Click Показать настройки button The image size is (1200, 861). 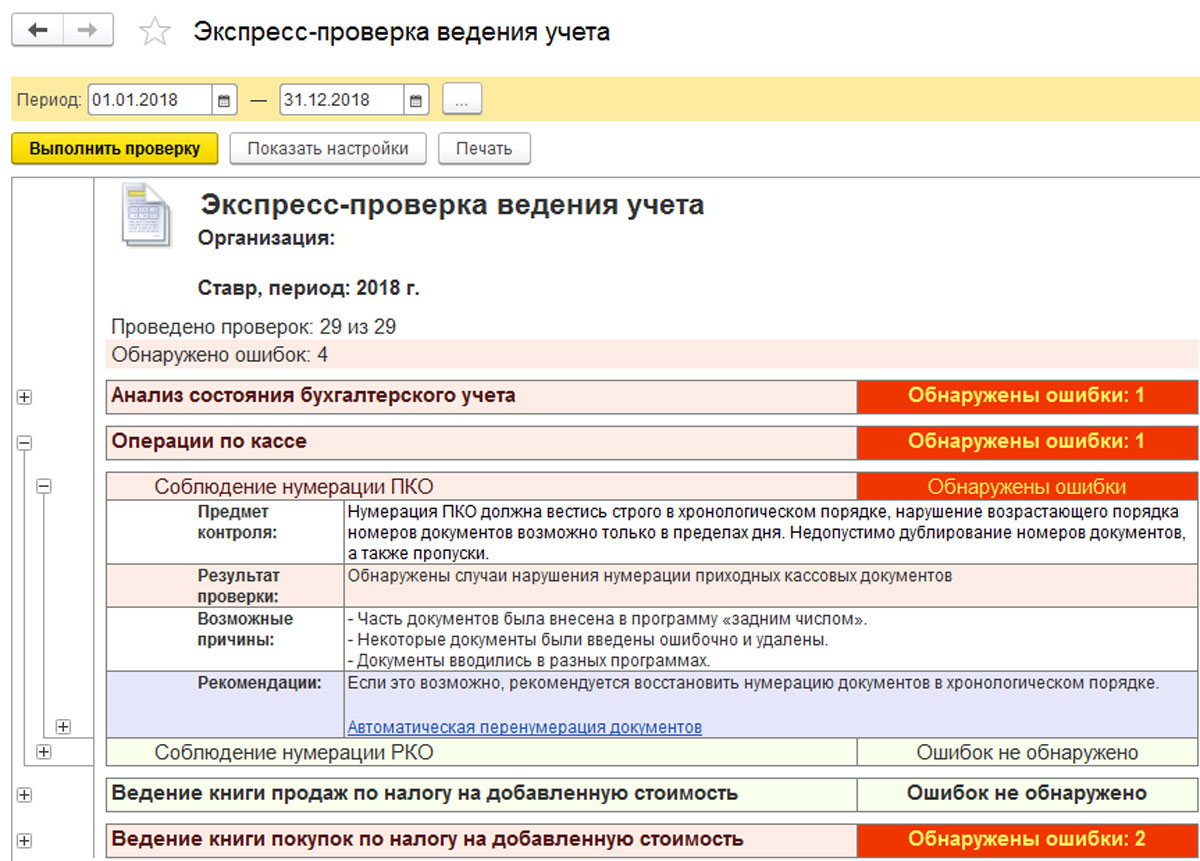(x=328, y=149)
